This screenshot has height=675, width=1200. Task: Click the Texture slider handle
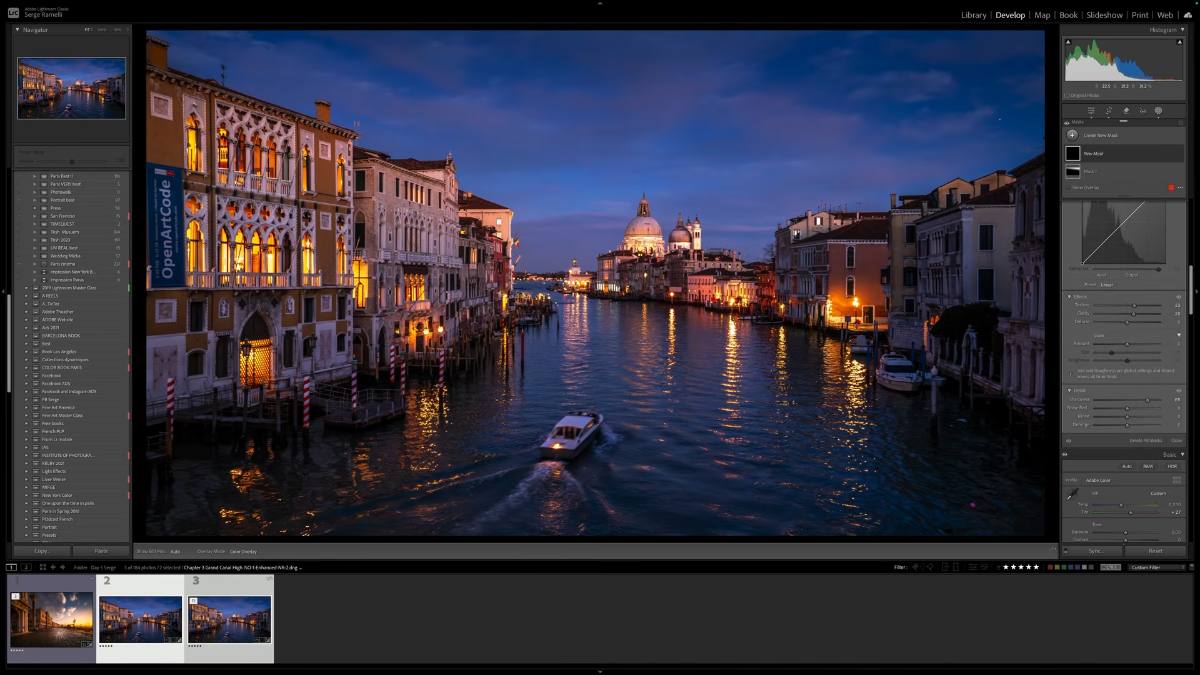[x=1135, y=306]
